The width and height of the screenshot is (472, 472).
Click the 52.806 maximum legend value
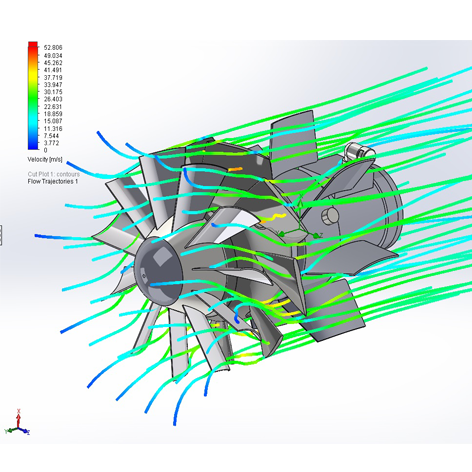coord(53,48)
